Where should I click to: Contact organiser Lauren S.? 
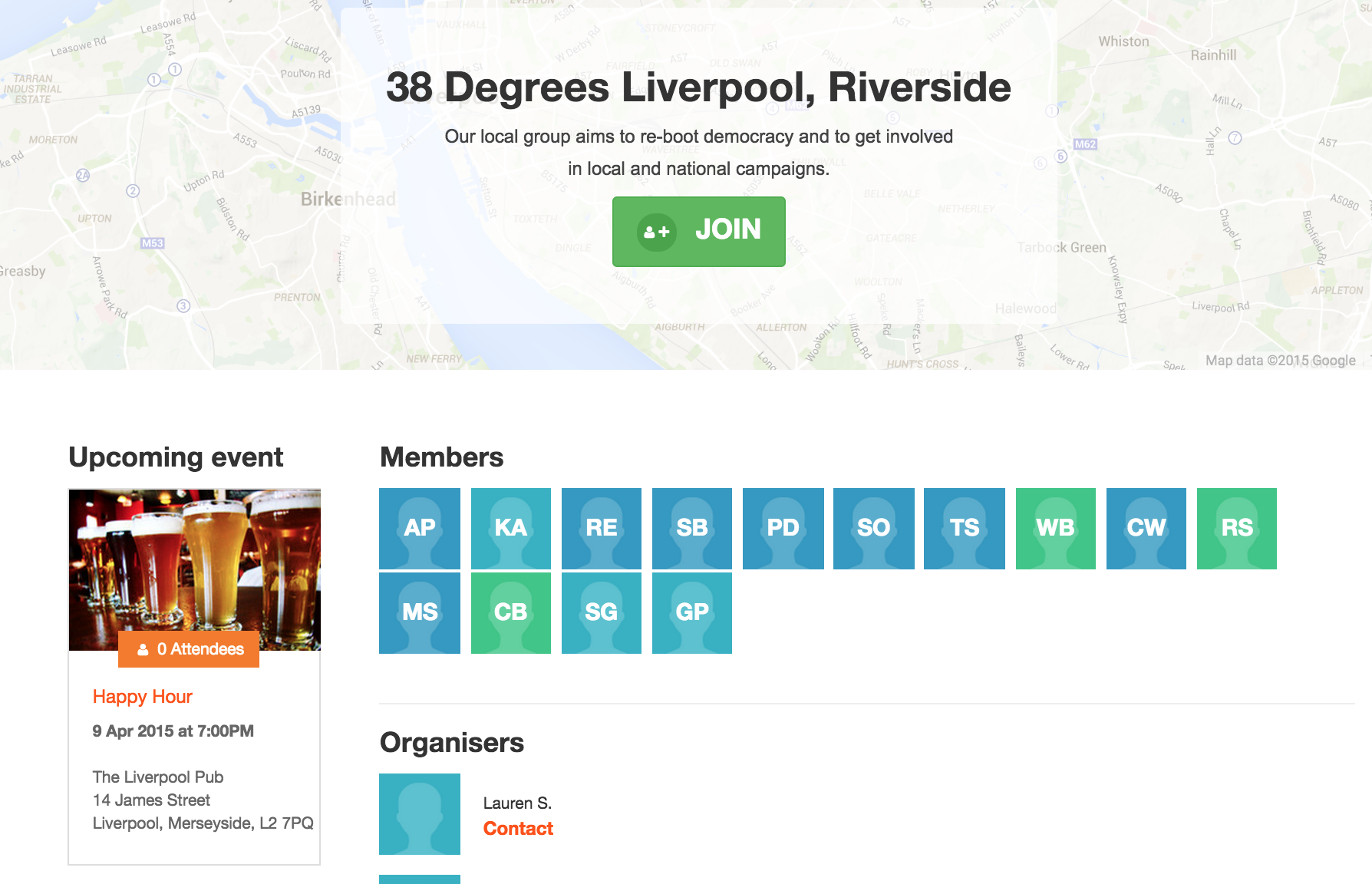(x=518, y=829)
